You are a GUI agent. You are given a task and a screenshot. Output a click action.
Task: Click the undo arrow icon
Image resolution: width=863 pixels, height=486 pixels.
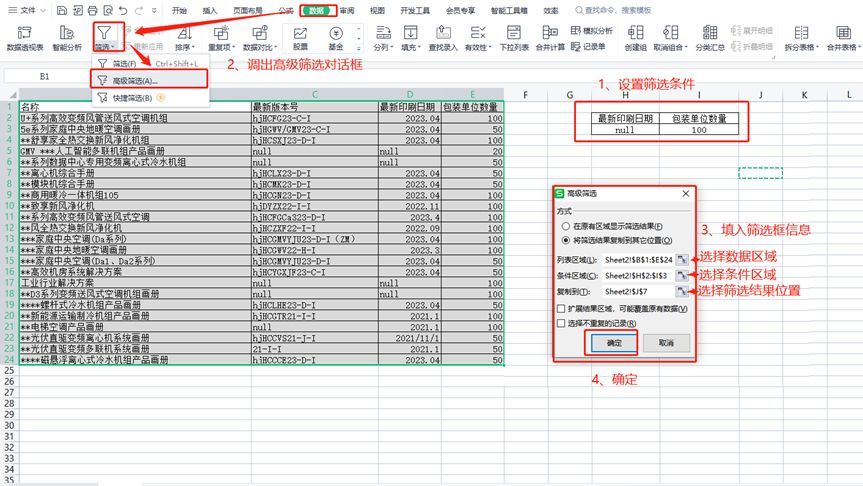(x=123, y=10)
